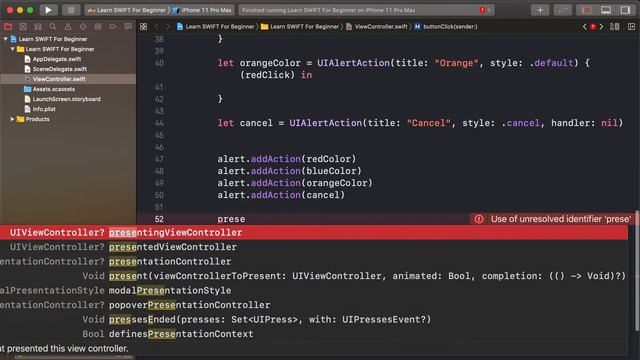Choose present(viewControllerToPresent:) completion suggestion
Screen dimensions: 640x360
[x=313, y=276]
